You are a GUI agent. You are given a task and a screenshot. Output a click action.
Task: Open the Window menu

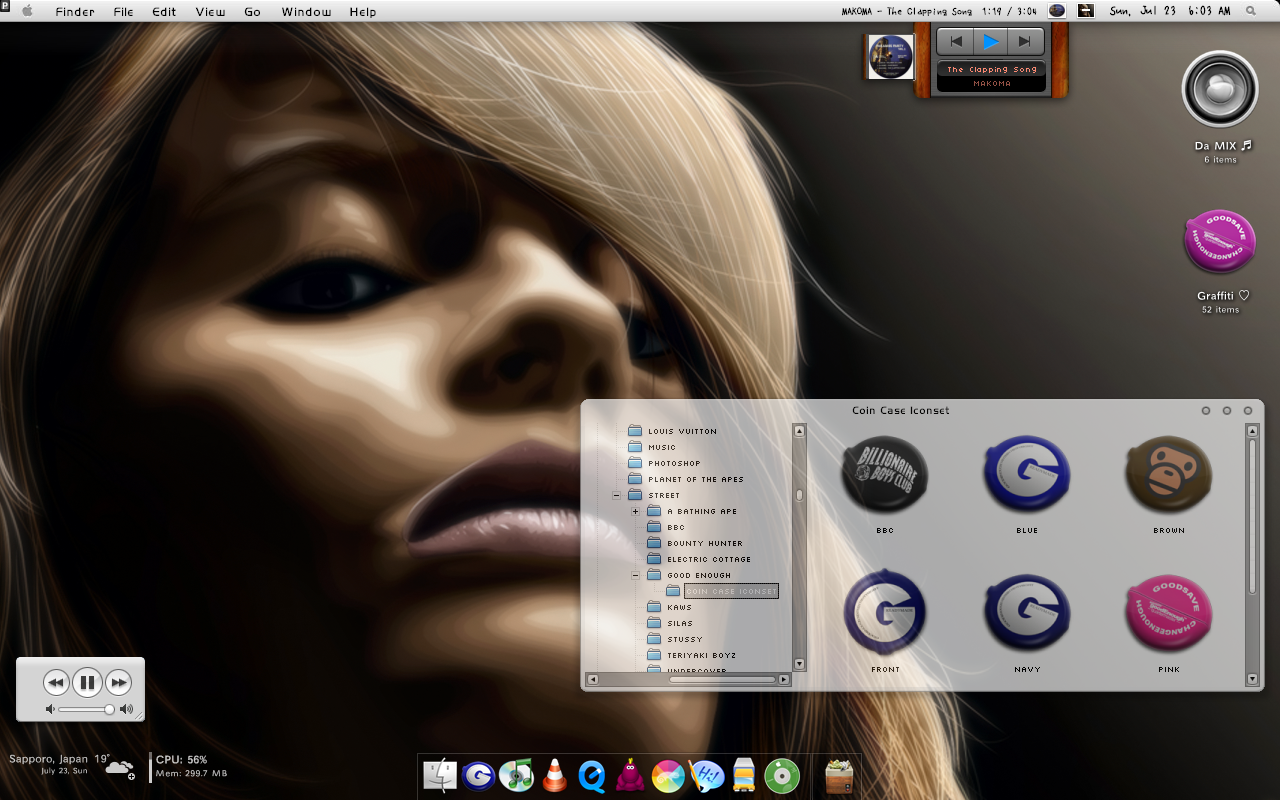[306, 12]
